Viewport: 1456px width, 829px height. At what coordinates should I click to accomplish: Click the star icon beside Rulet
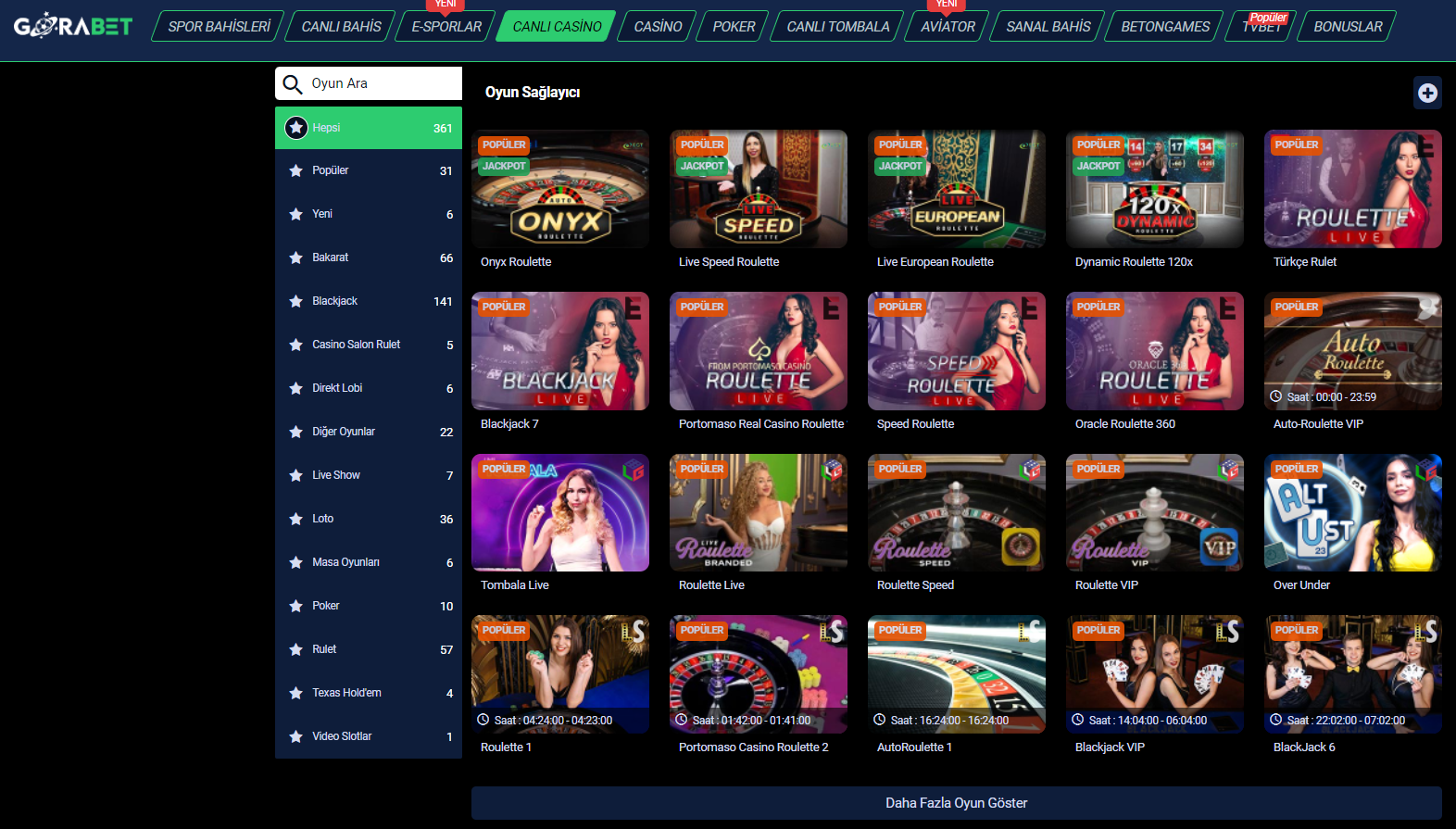pyautogui.click(x=295, y=649)
